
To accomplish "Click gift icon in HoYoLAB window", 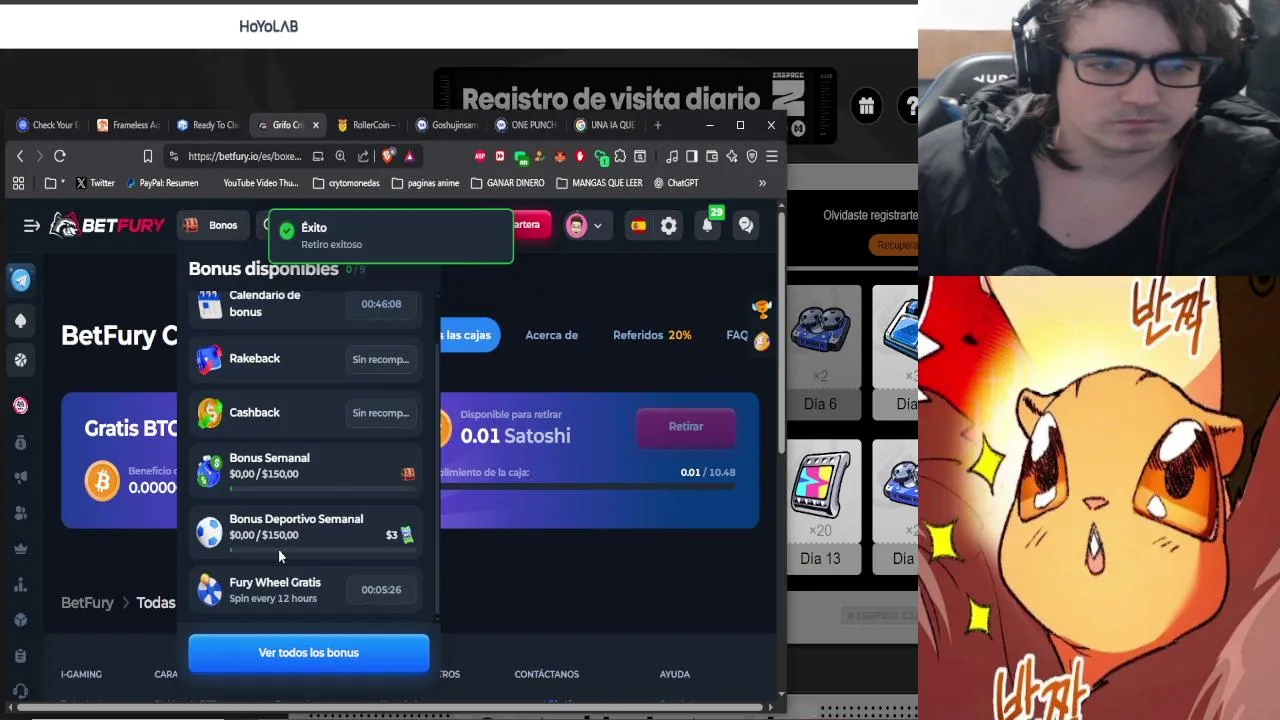I will point(866,105).
